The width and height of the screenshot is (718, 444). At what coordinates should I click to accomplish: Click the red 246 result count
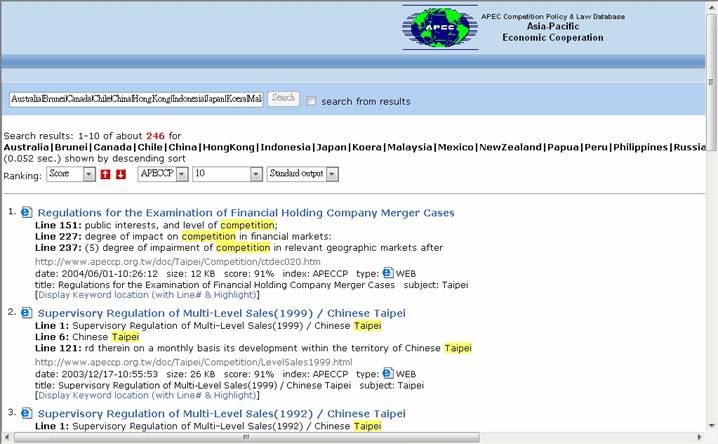pyautogui.click(x=155, y=136)
